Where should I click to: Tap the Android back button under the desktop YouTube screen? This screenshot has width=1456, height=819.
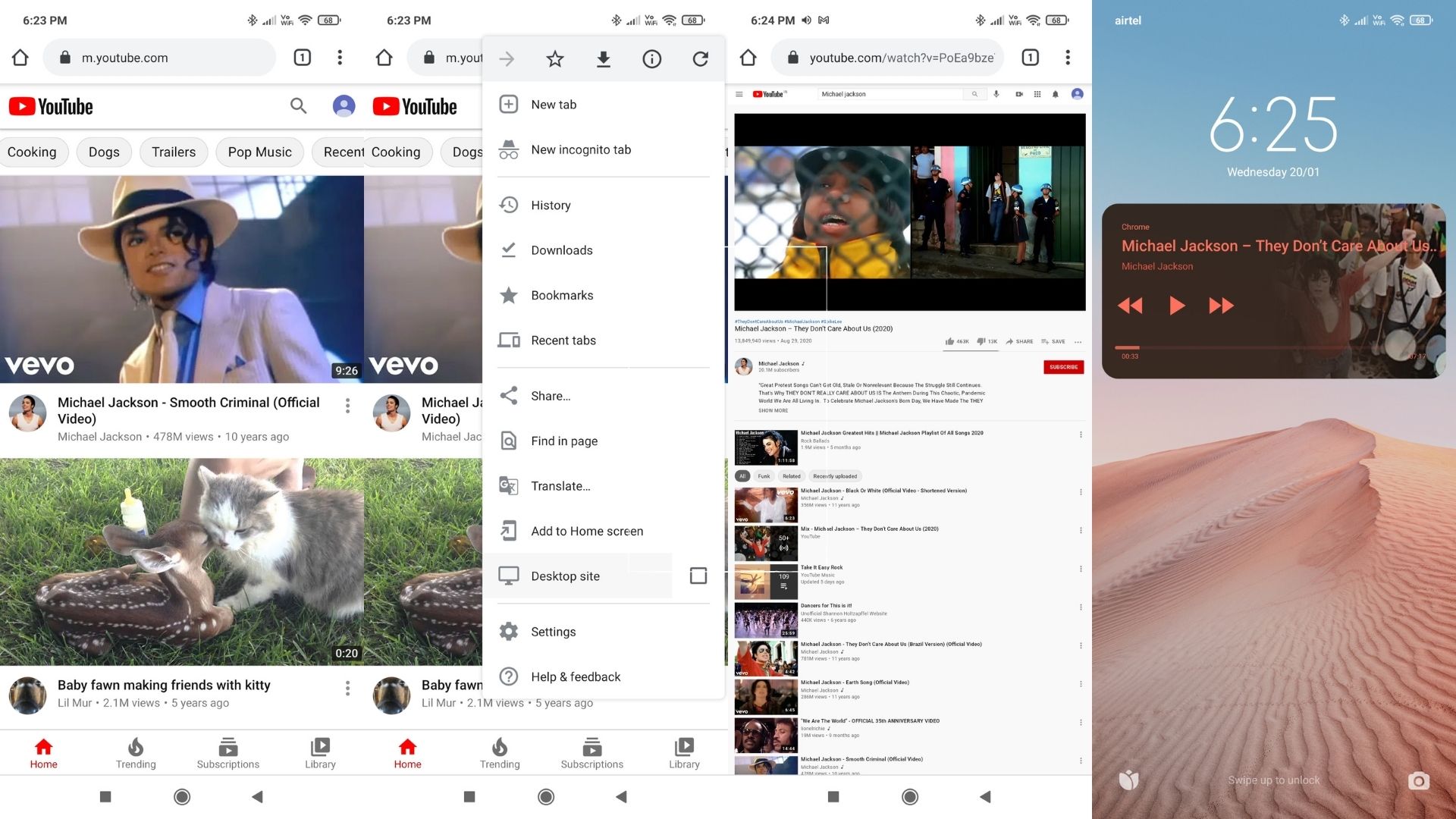point(985,797)
